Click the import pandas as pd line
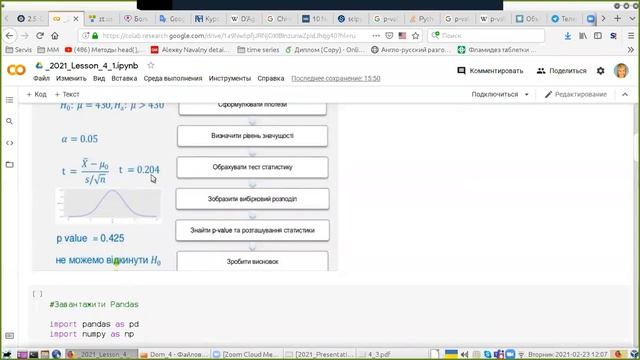 (94, 324)
